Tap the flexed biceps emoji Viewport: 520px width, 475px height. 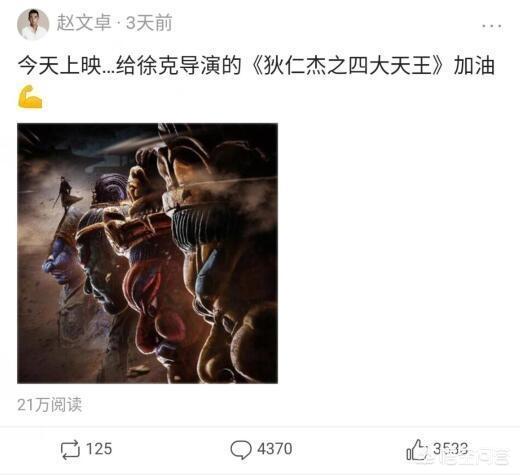click(x=30, y=97)
